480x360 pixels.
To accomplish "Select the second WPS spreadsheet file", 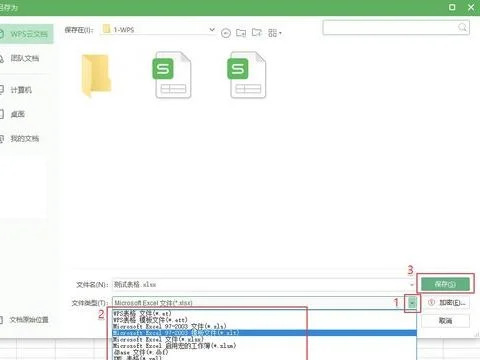I will (x=247, y=75).
